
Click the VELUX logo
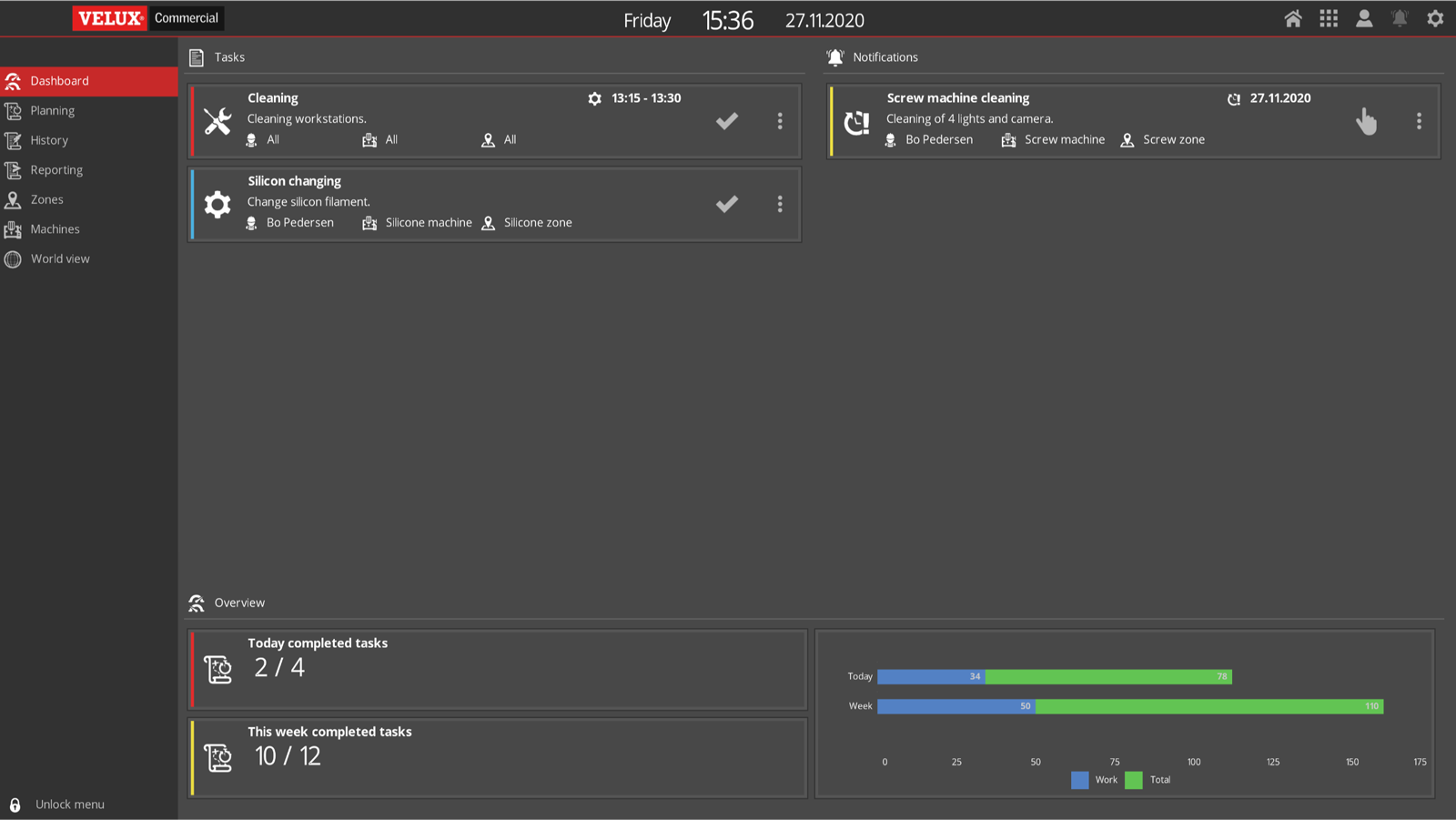point(109,18)
